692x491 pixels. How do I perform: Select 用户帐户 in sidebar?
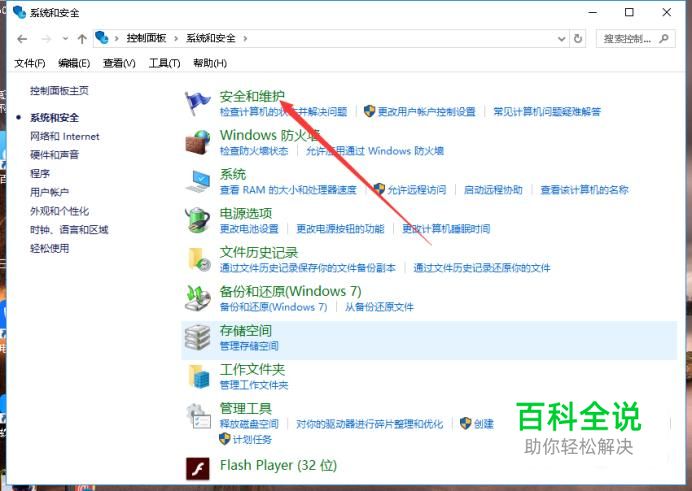49,192
